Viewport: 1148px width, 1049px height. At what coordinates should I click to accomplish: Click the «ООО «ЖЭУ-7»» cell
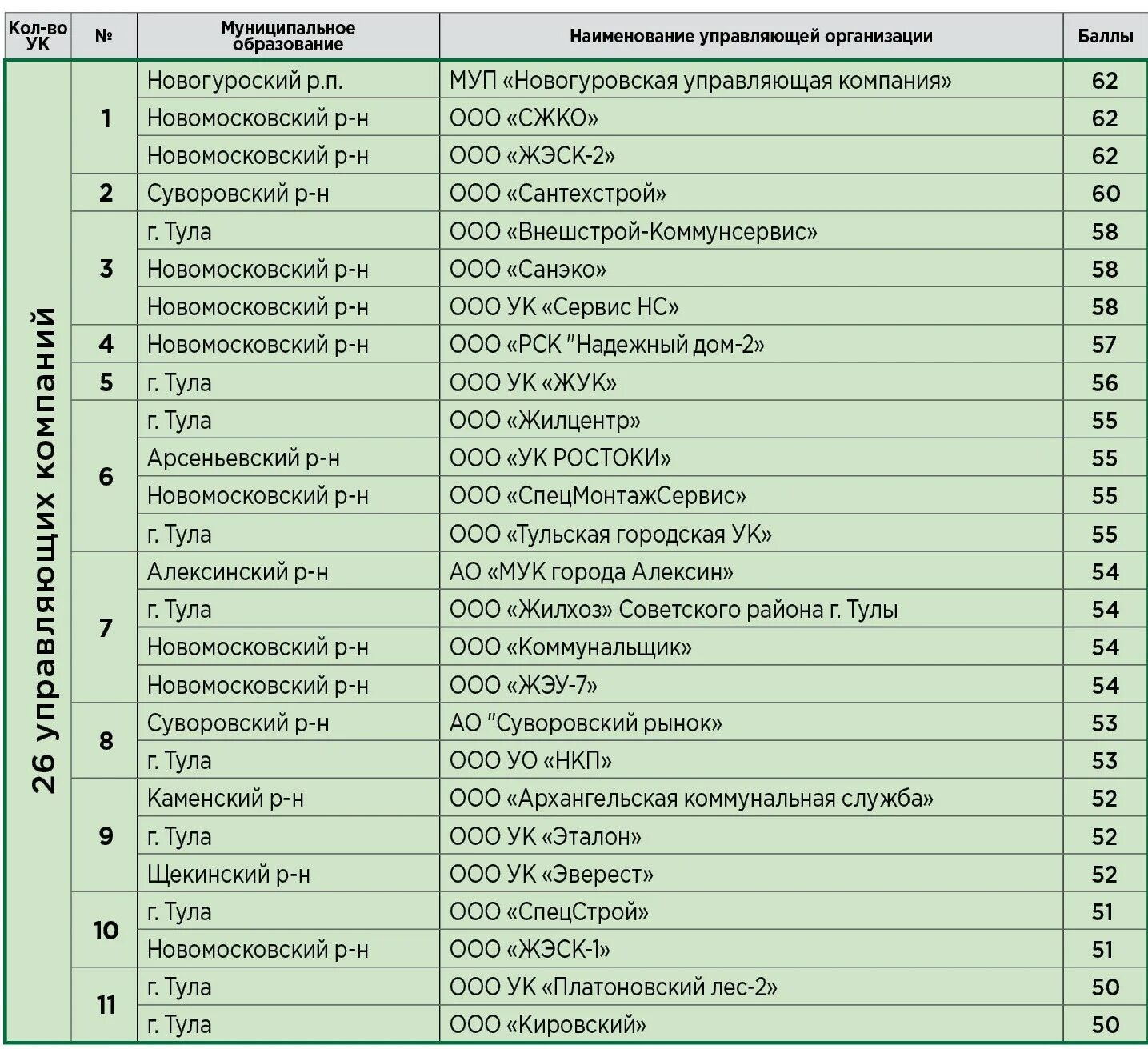coord(751,685)
